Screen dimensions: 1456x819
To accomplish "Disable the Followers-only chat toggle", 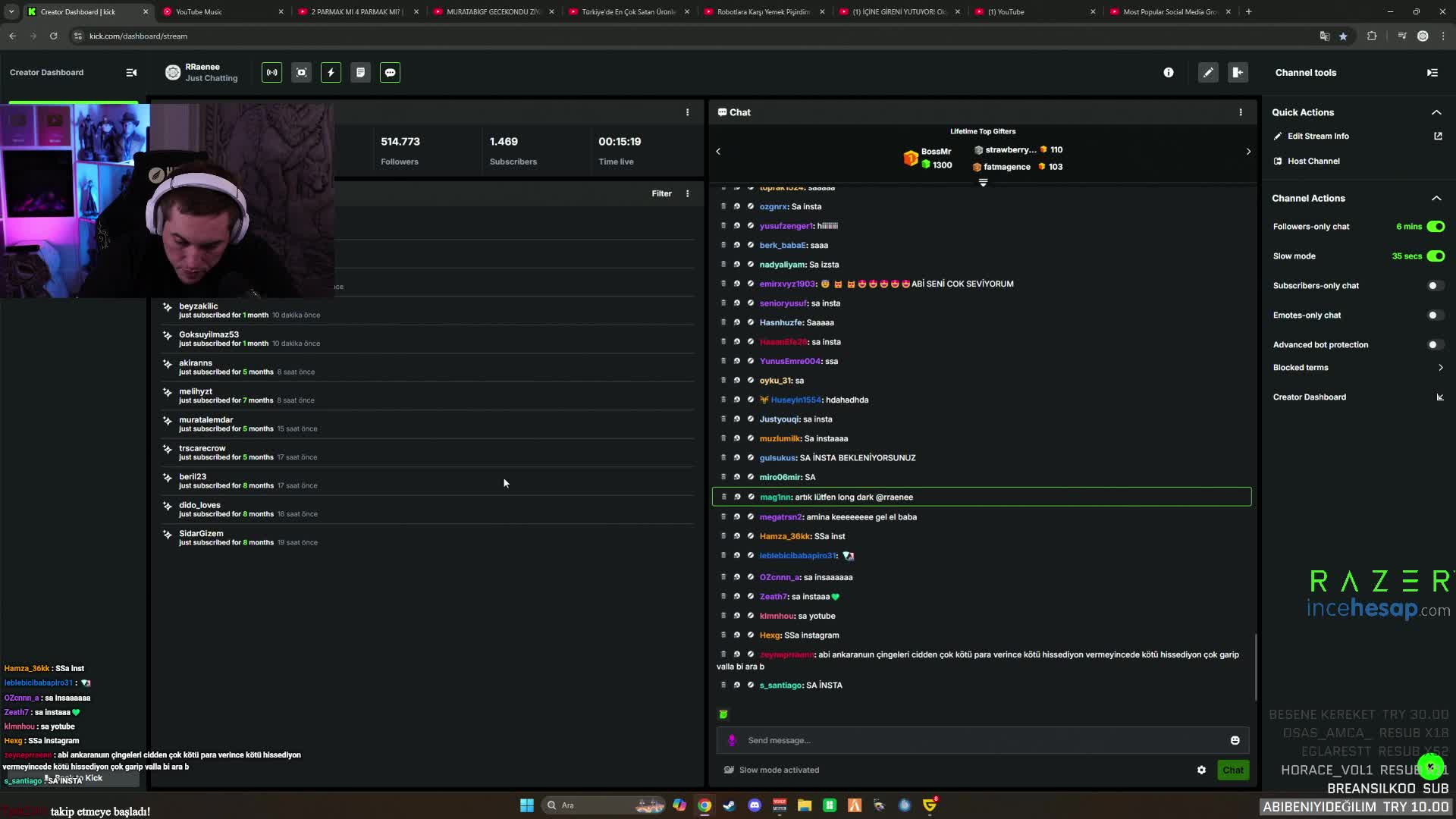I will pos(1435,227).
